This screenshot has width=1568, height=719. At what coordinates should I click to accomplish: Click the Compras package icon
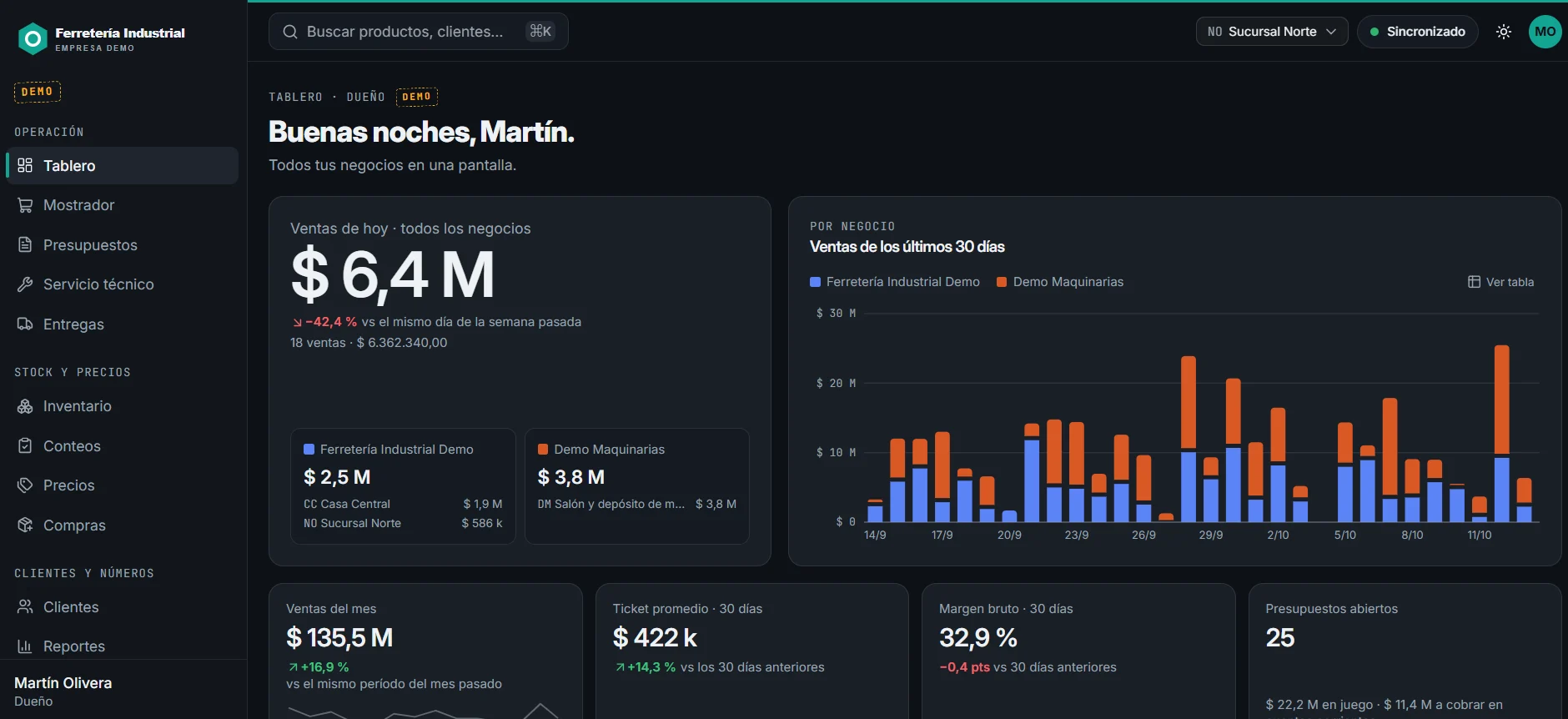coord(25,525)
